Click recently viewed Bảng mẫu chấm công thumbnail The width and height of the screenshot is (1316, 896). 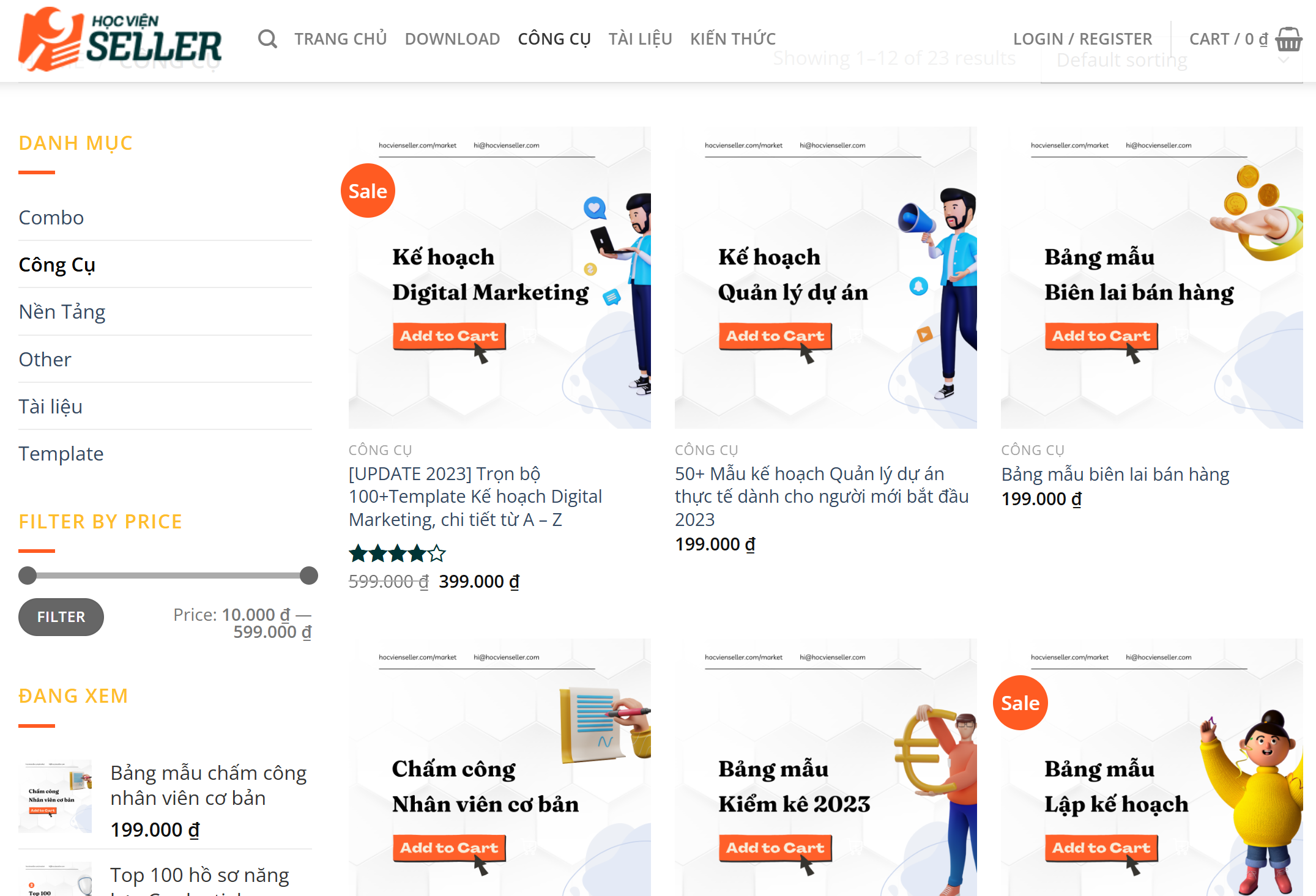[x=55, y=796]
